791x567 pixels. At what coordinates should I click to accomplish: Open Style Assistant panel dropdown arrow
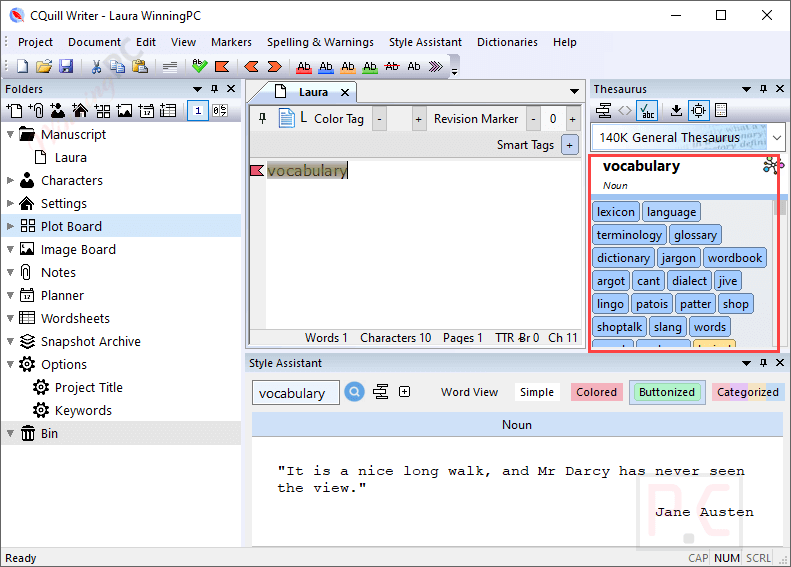(x=747, y=363)
